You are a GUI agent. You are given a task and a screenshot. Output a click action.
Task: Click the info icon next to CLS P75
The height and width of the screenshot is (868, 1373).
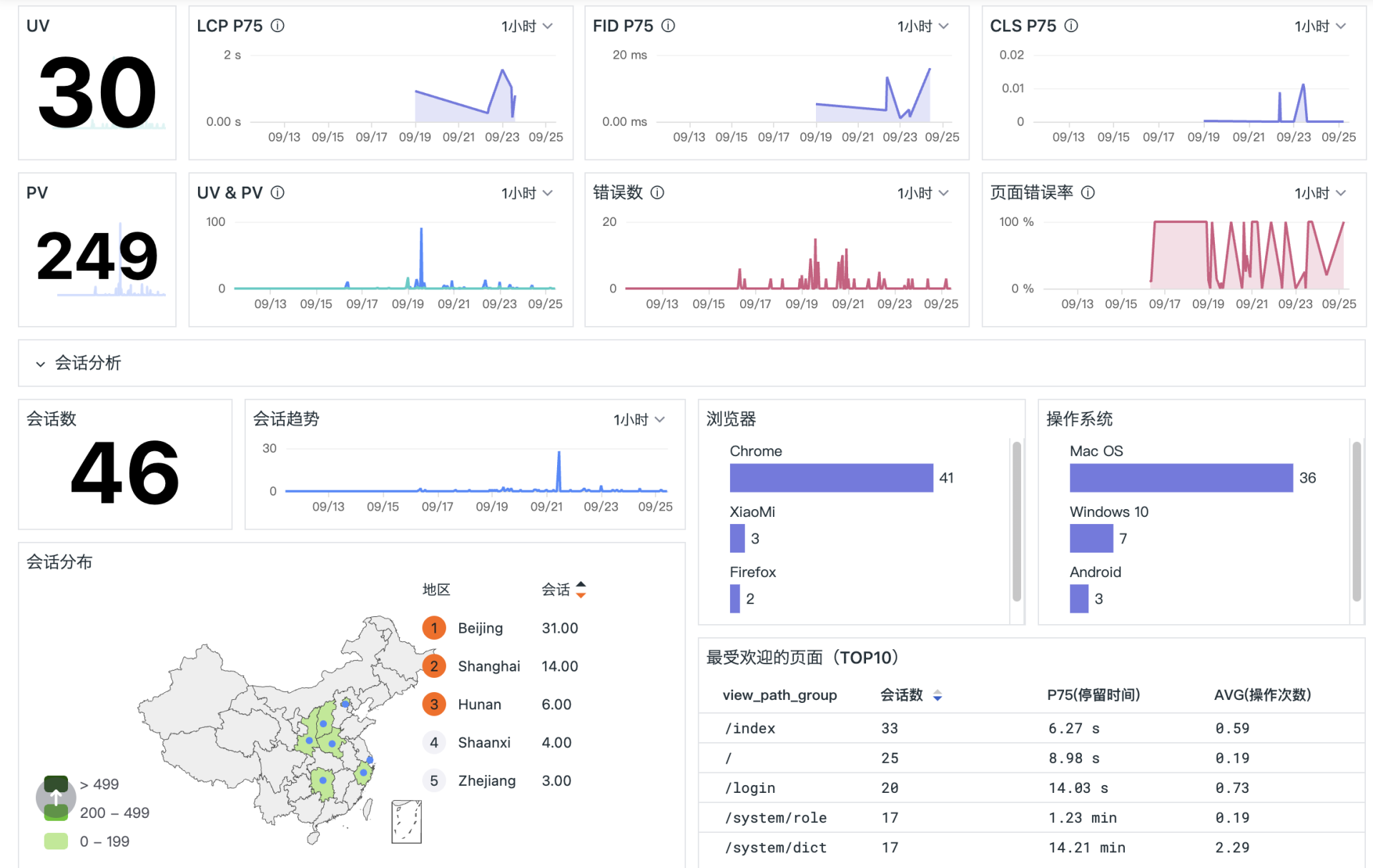[x=1071, y=26]
